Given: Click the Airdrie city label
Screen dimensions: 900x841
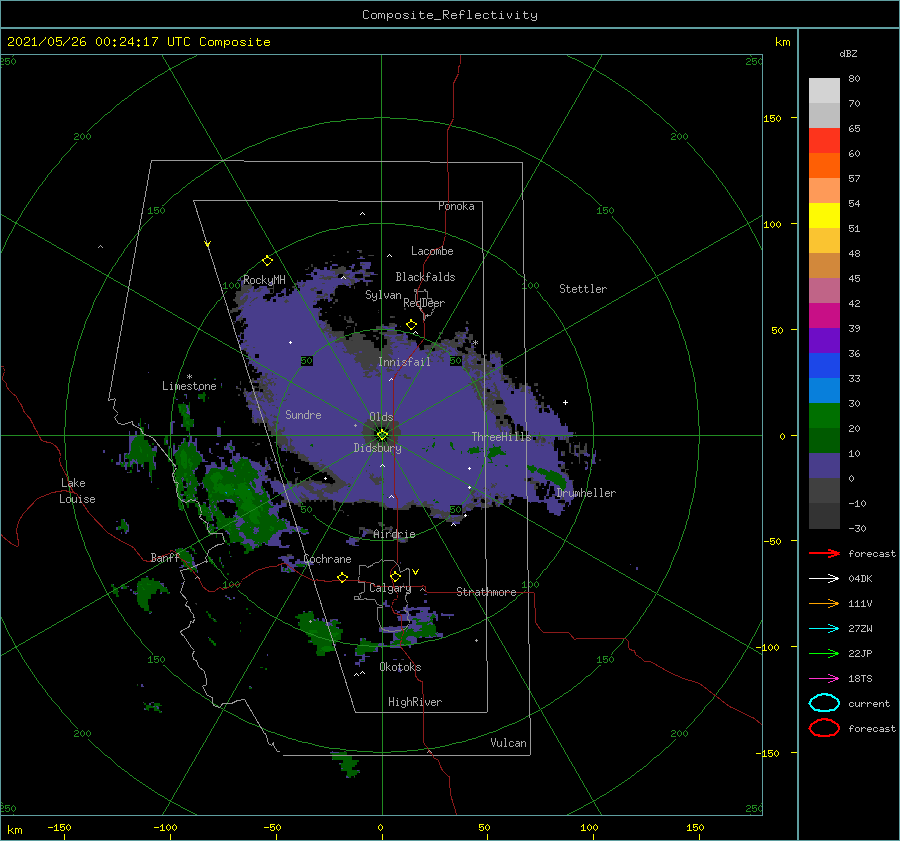Looking at the screenshot, I should [x=394, y=534].
